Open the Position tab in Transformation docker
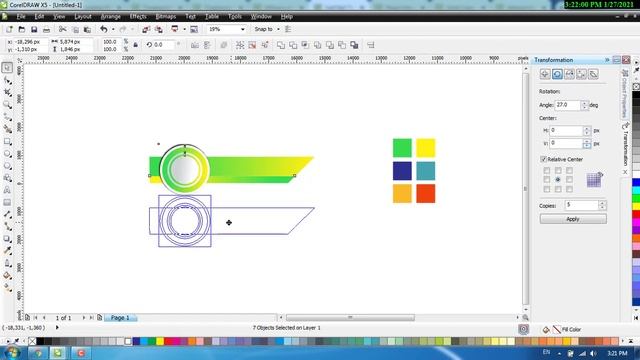Screen dimensions: 640x360 545,74
